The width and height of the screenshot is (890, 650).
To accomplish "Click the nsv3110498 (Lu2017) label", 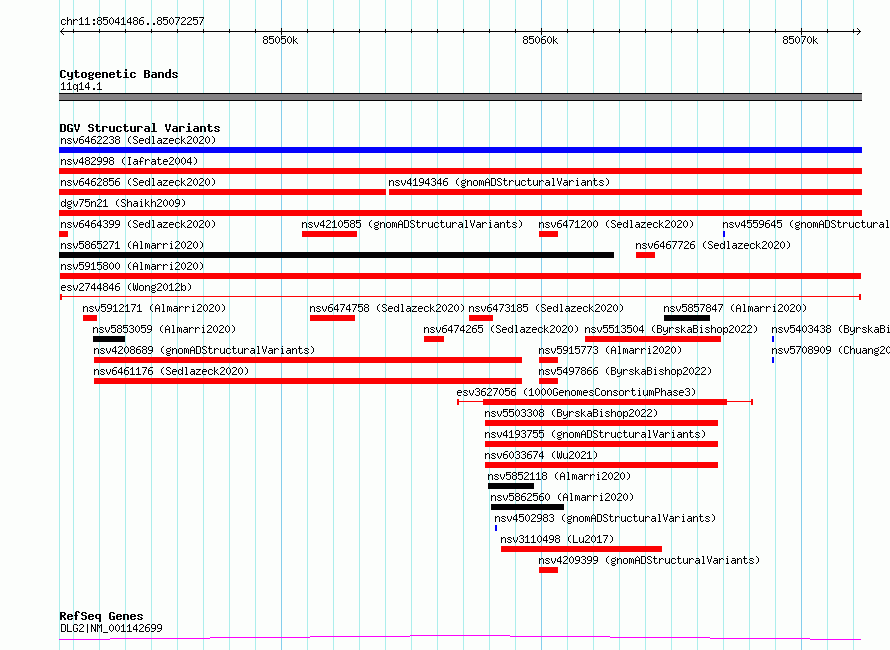I will pyautogui.click(x=557, y=539).
